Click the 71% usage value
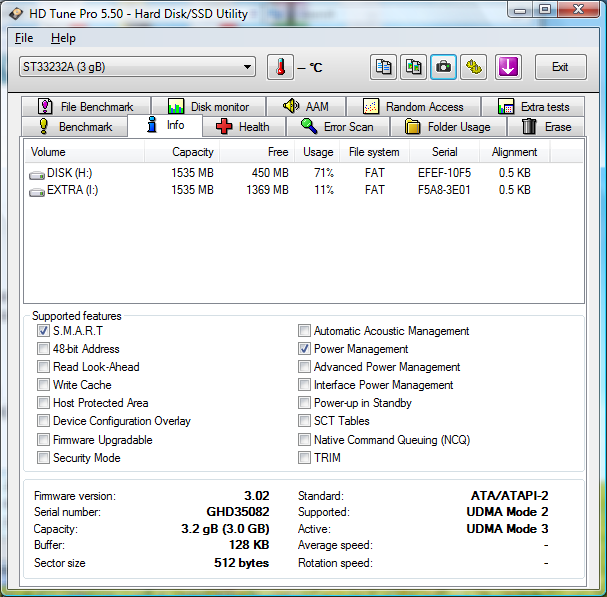The width and height of the screenshot is (607, 597). pyautogui.click(x=324, y=173)
